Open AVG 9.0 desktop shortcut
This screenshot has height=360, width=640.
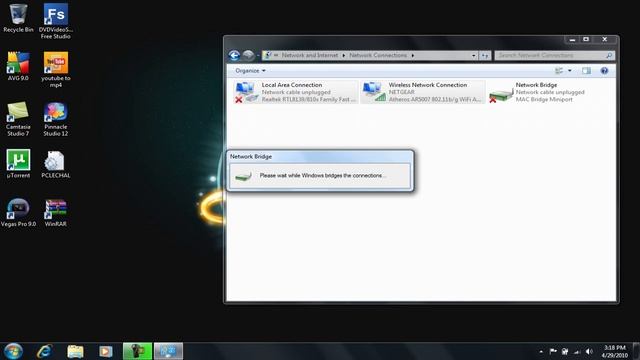18,66
